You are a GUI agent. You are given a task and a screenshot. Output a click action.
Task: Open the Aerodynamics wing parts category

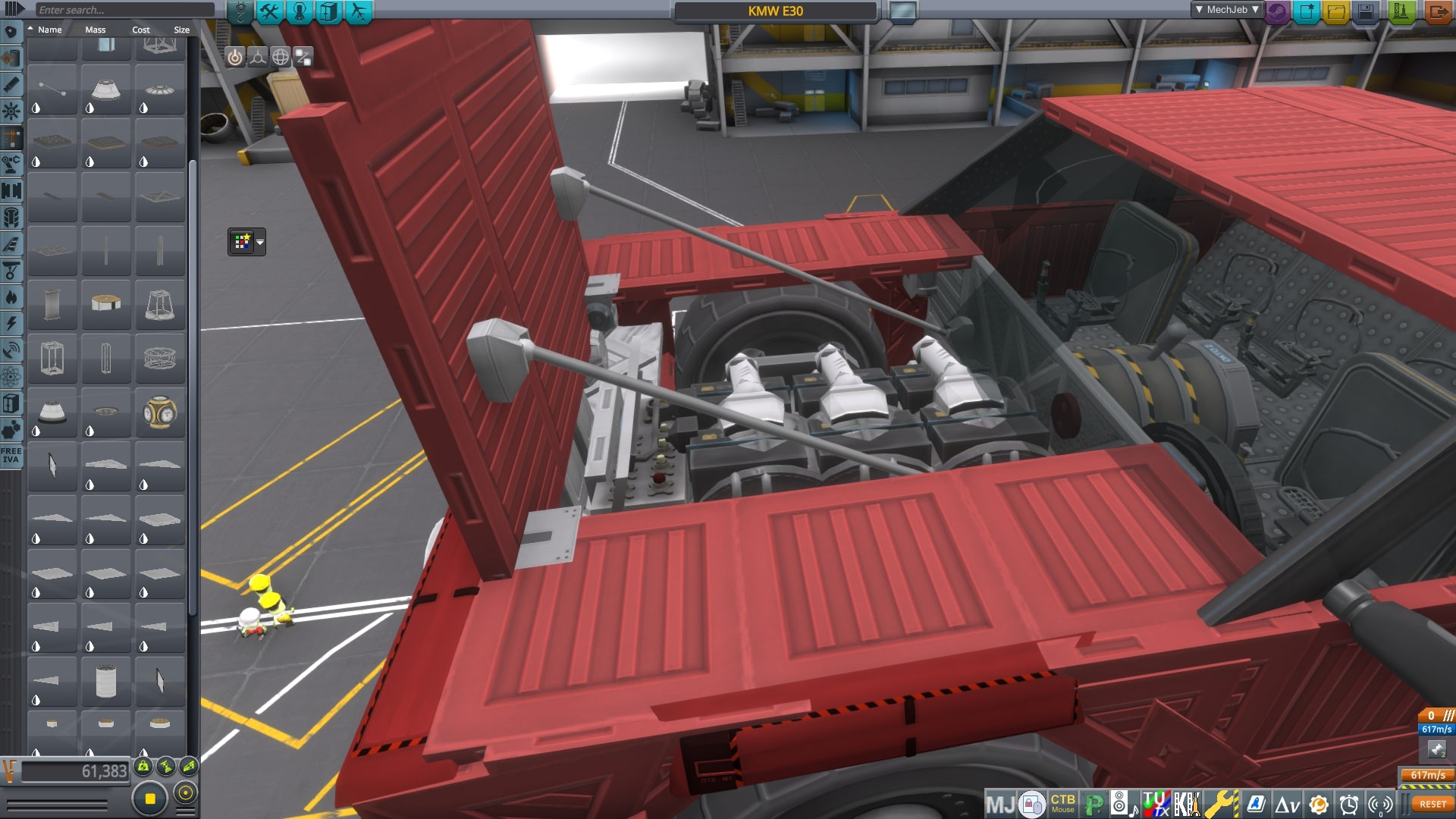[11, 244]
